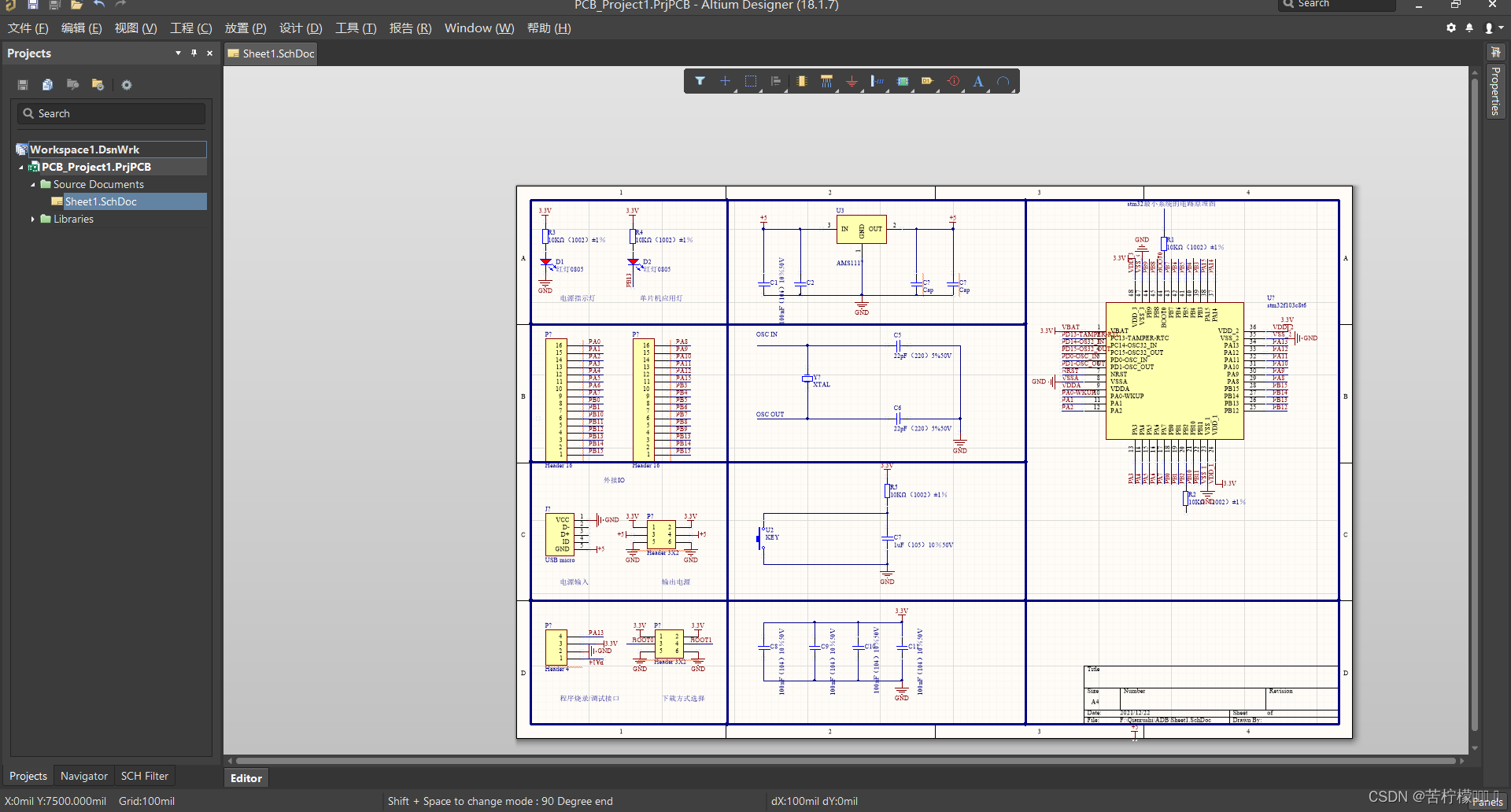Select Sheet1.SchDoc in project tree
Viewport: 1511px width, 812px height.
(101, 201)
